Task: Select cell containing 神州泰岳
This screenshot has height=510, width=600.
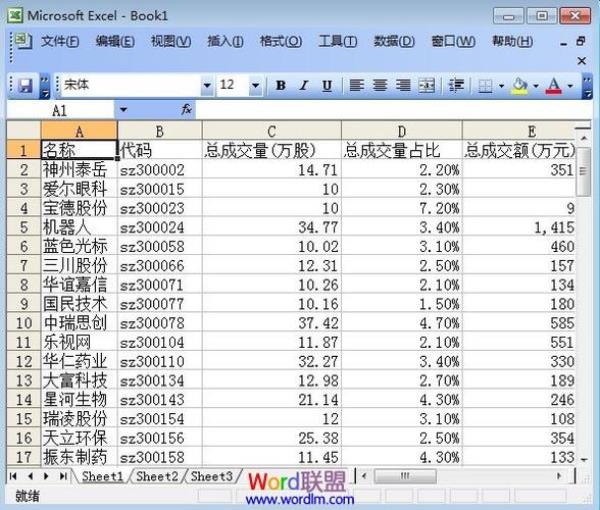Action: (x=79, y=169)
